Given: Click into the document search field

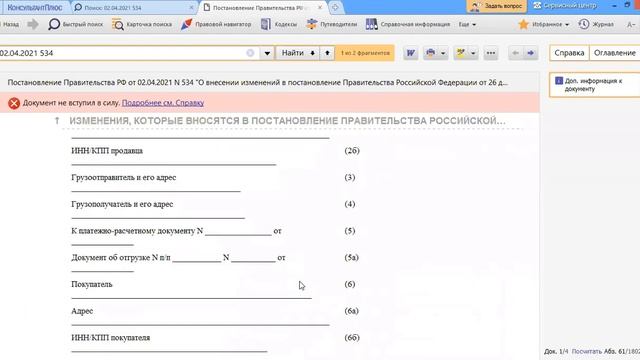Looking at the screenshot, I should (x=122, y=53).
